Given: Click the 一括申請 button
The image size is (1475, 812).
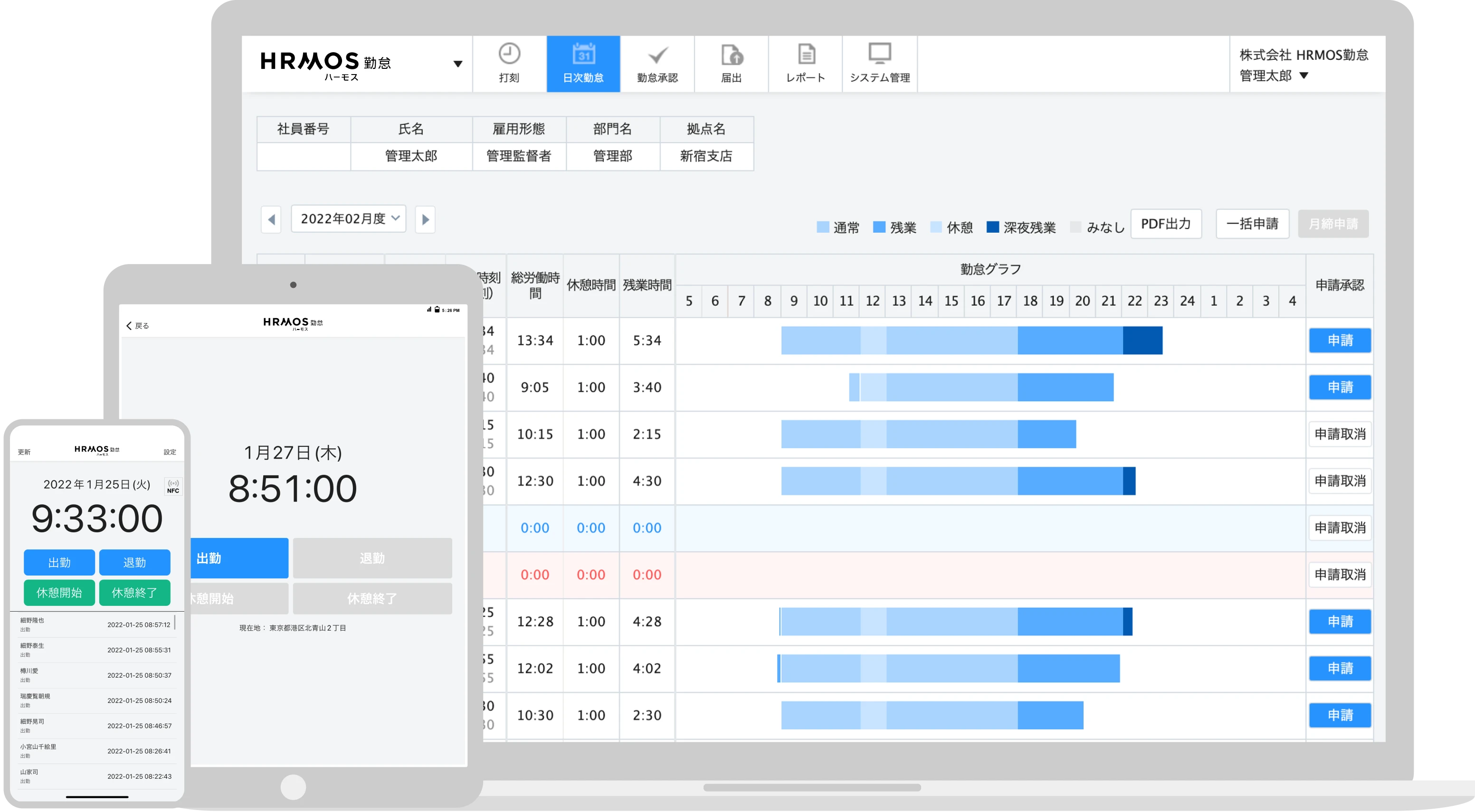Looking at the screenshot, I should click(1252, 224).
